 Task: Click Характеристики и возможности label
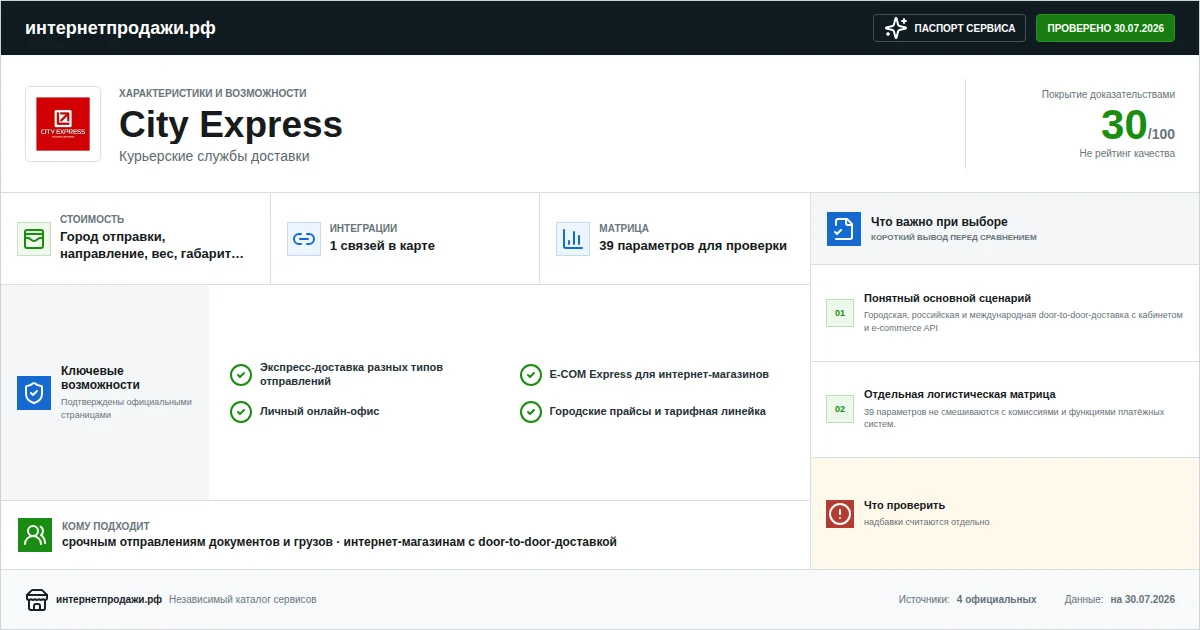(213, 93)
